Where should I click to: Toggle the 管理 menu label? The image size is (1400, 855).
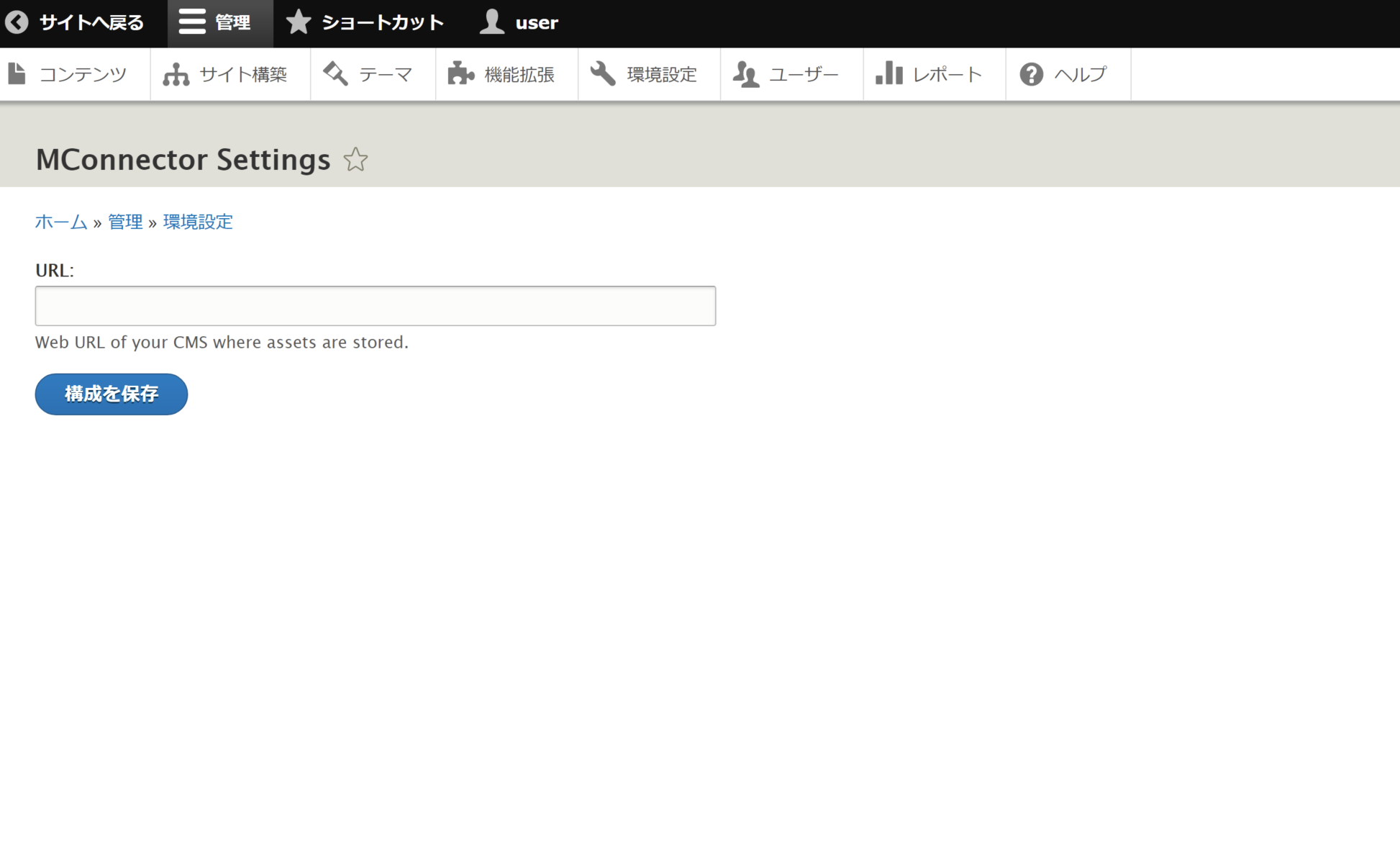point(233,23)
